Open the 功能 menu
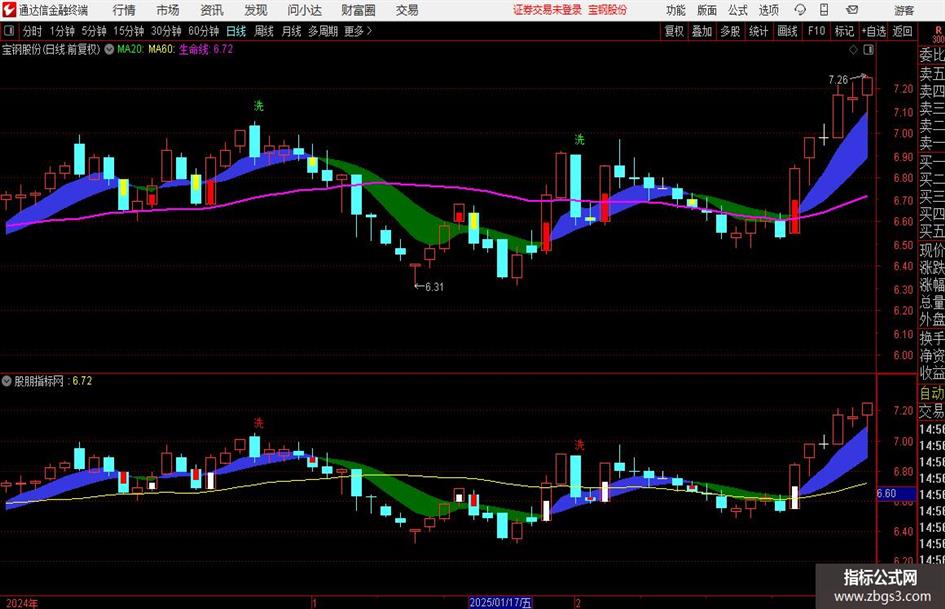Viewport: 945px width, 609px height. tap(676, 10)
